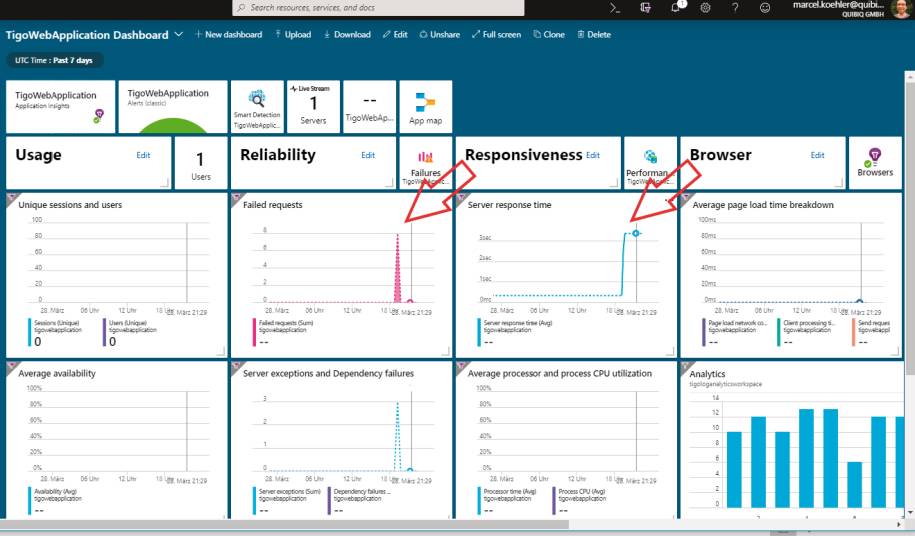Clone the dashboard
Viewport: 915px width, 536px height.
[x=549, y=34]
